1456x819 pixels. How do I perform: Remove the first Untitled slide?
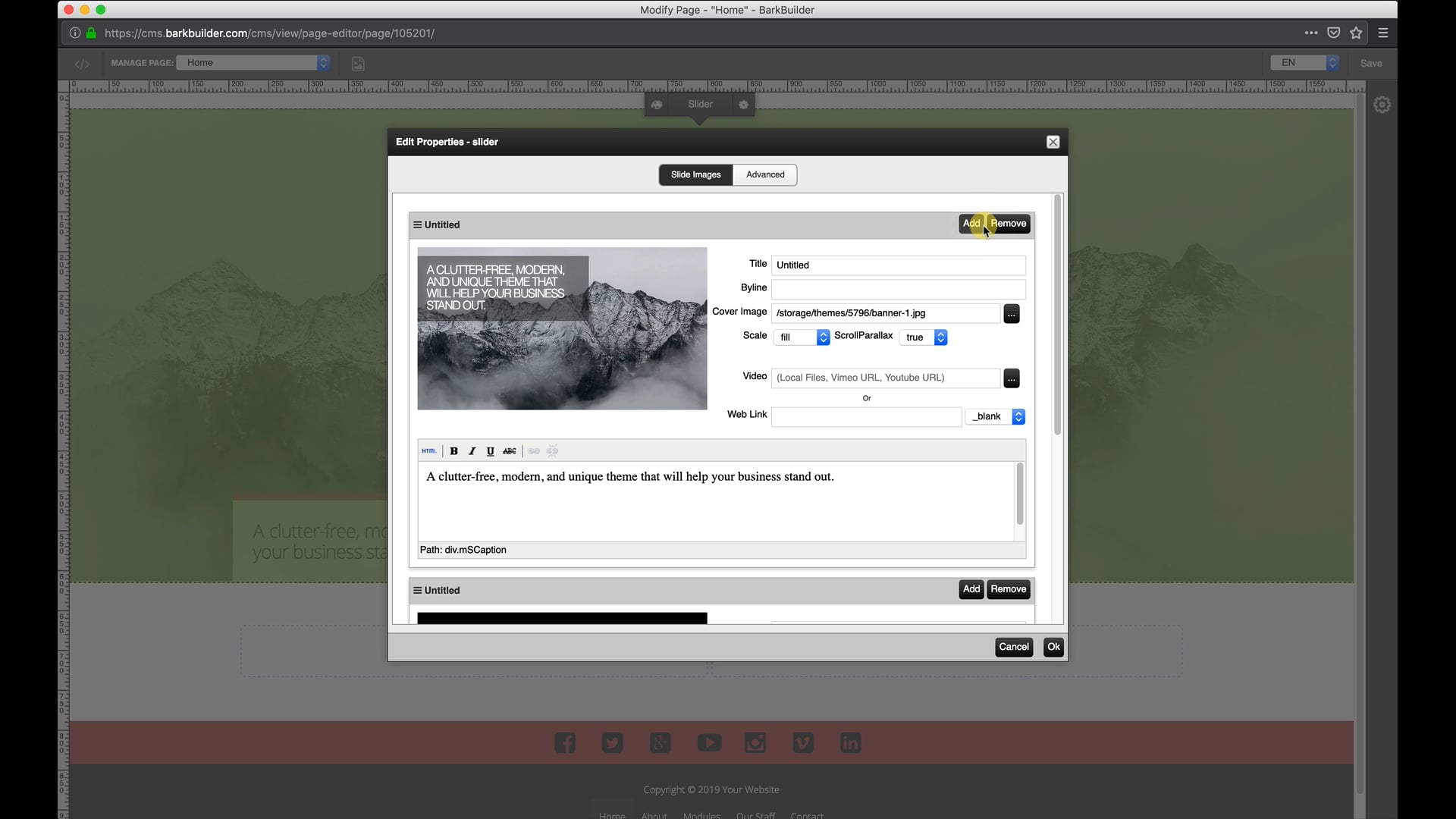1009,224
